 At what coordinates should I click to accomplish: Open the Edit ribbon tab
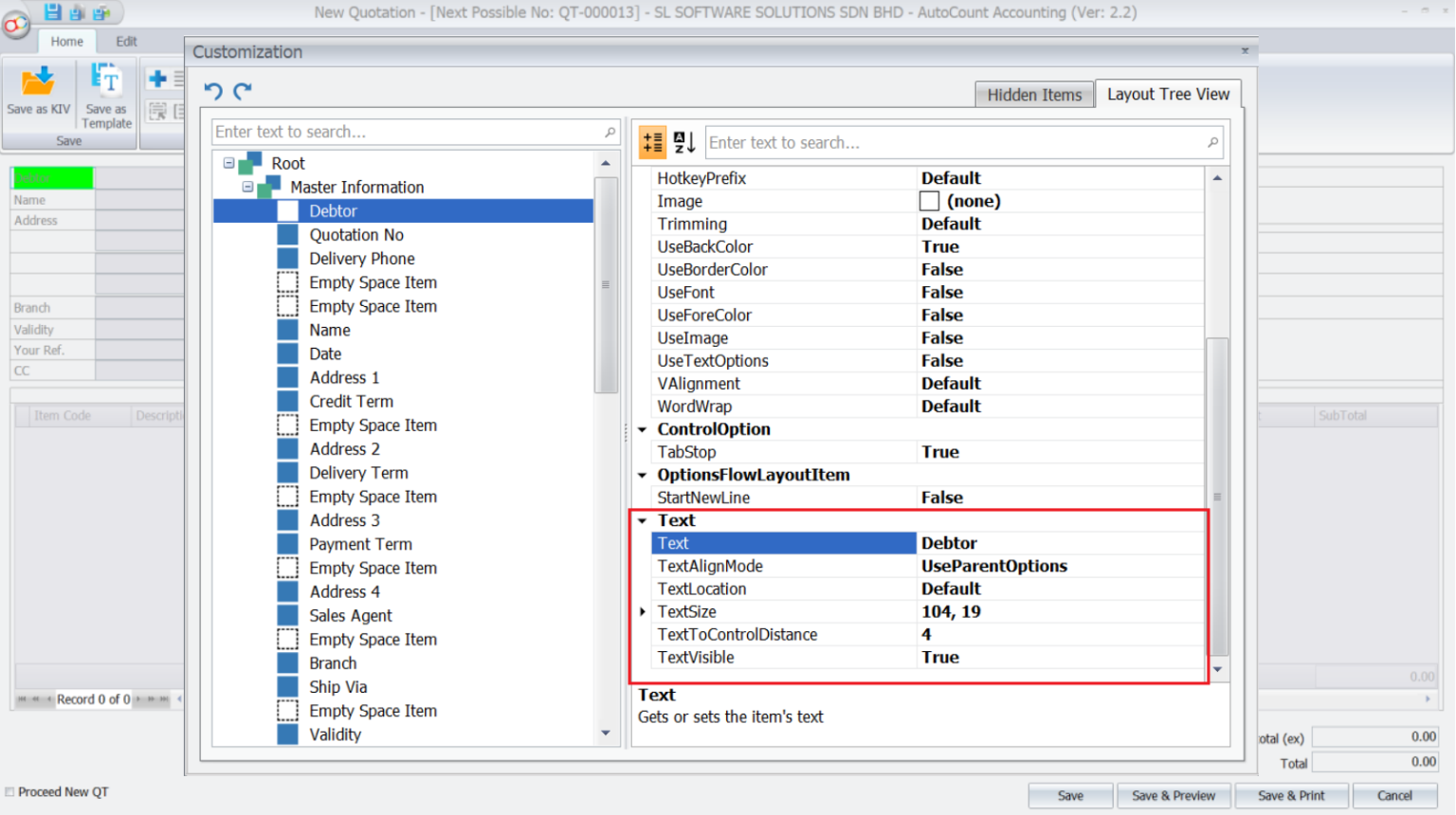pyautogui.click(x=127, y=42)
